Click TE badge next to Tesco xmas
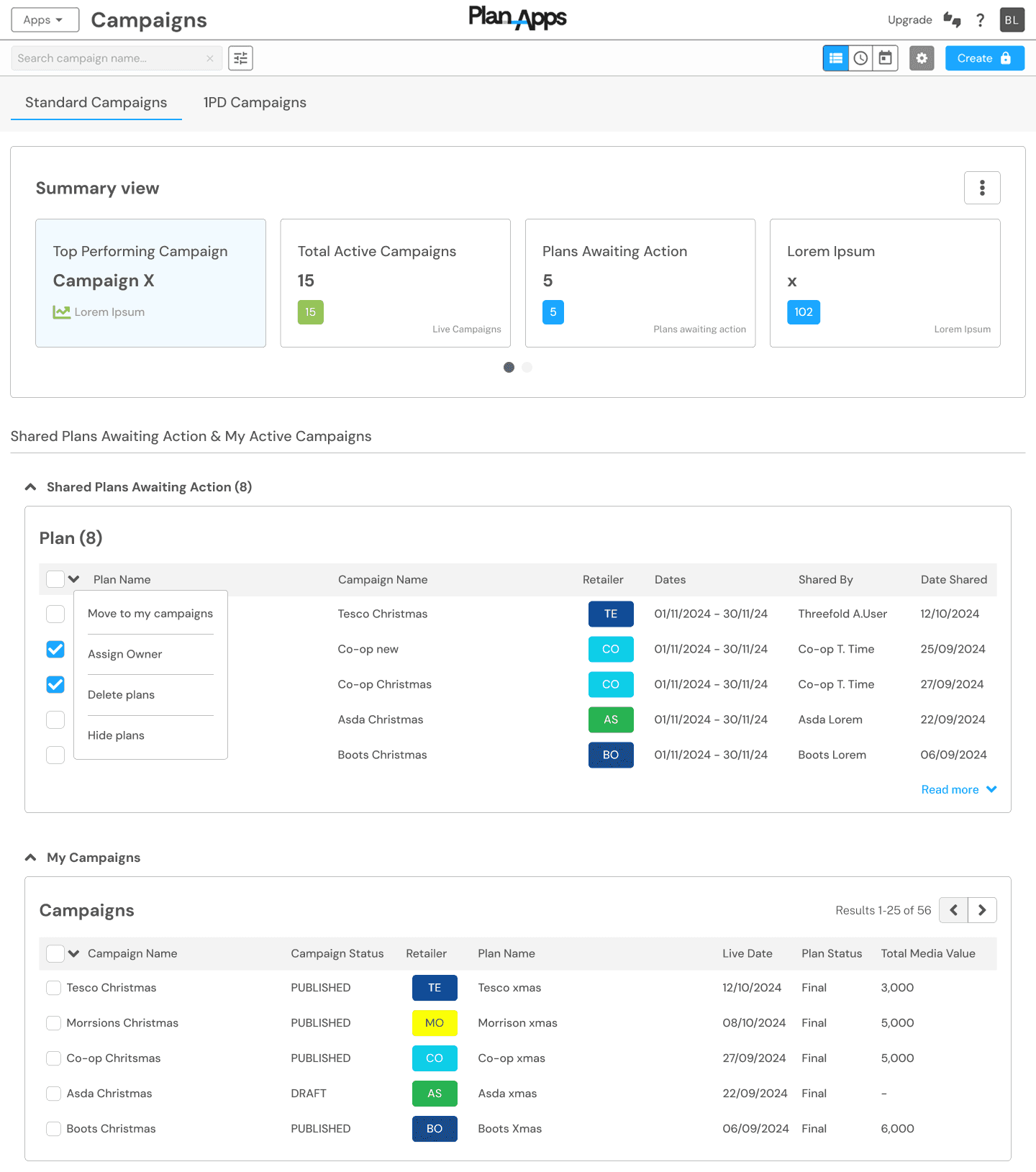Viewport: 1036px width, 1172px height. coord(435,988)
